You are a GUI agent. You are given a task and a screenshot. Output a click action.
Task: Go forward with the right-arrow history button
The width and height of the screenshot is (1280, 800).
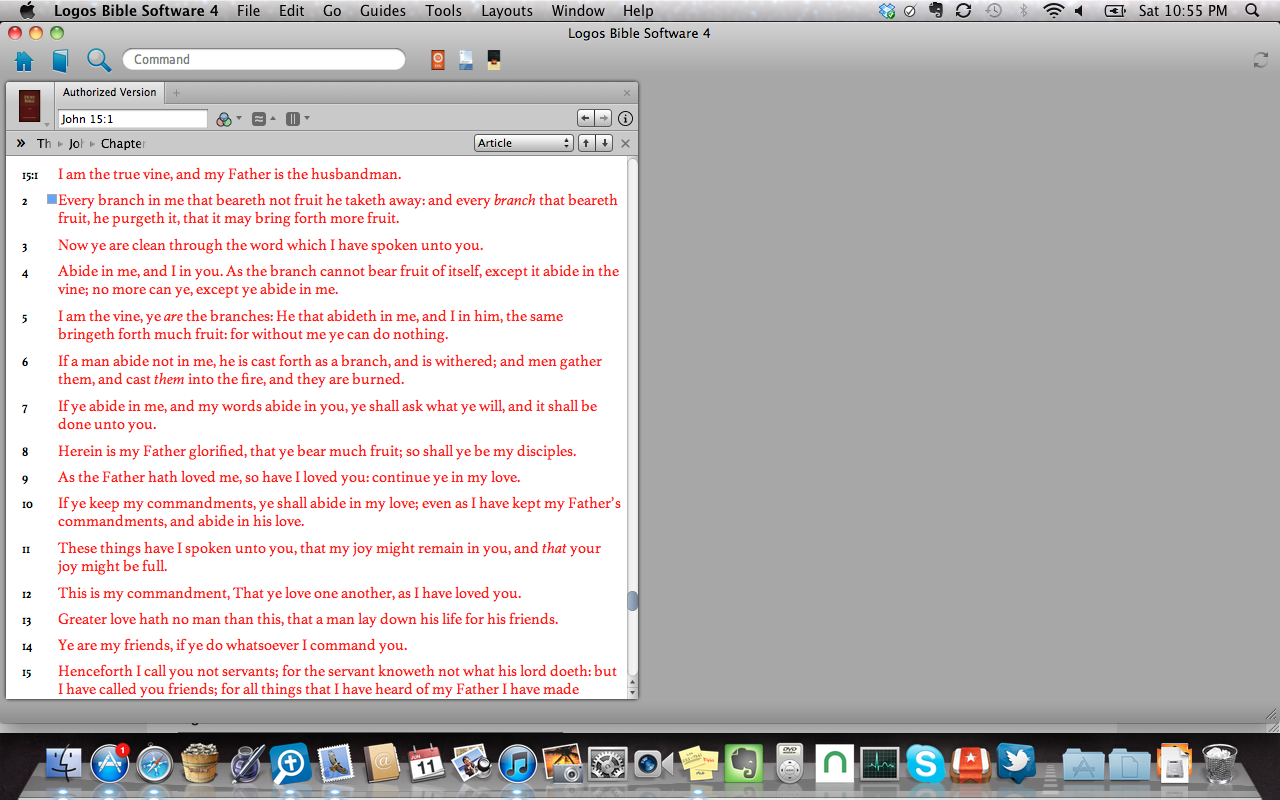click(x=603, y=118)
